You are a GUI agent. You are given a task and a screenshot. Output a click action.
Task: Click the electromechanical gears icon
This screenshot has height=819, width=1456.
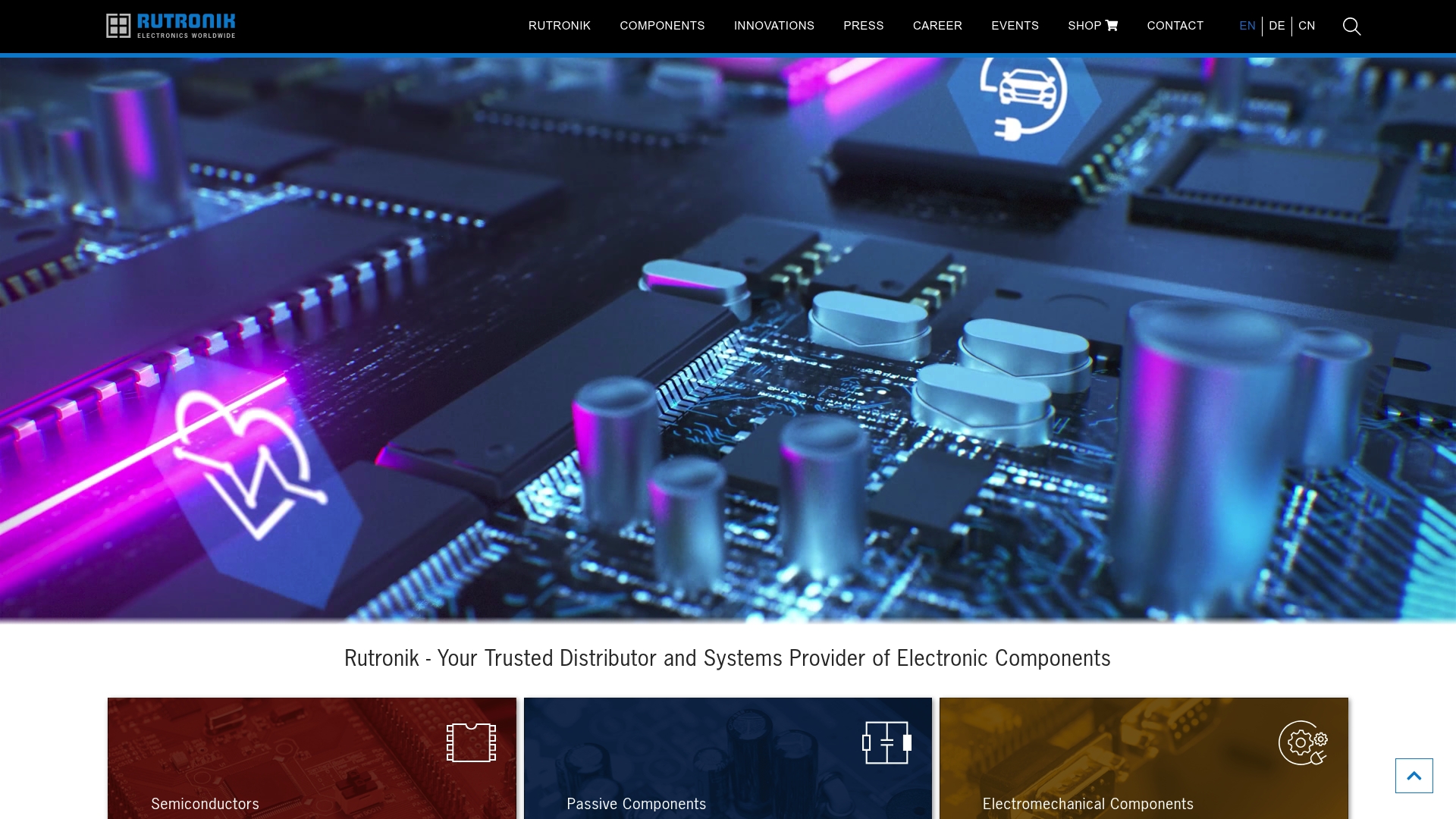click(x=1303, y=742)
